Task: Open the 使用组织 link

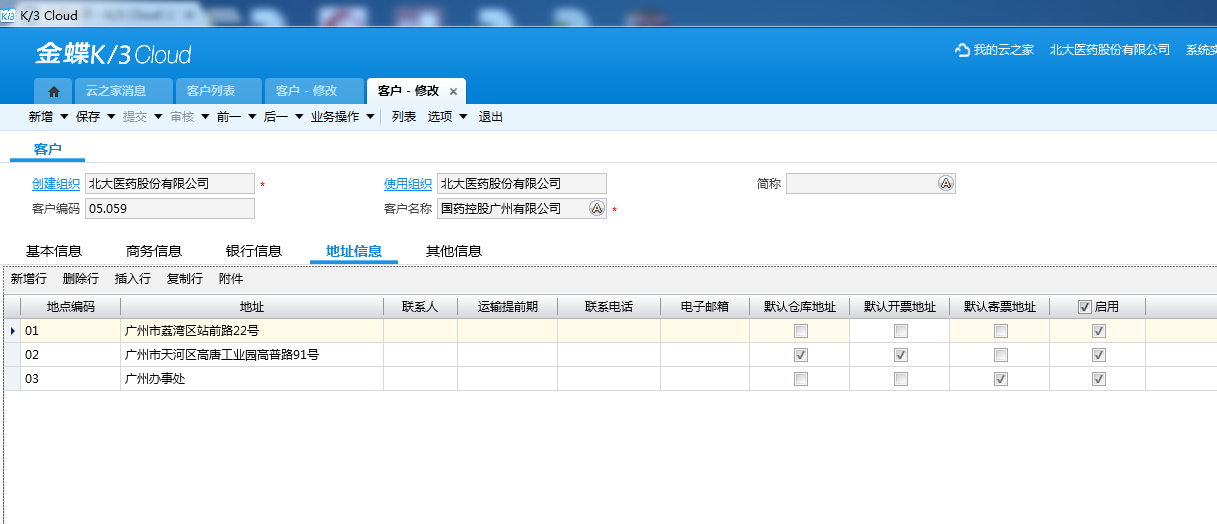Action: tap(408, 184)
